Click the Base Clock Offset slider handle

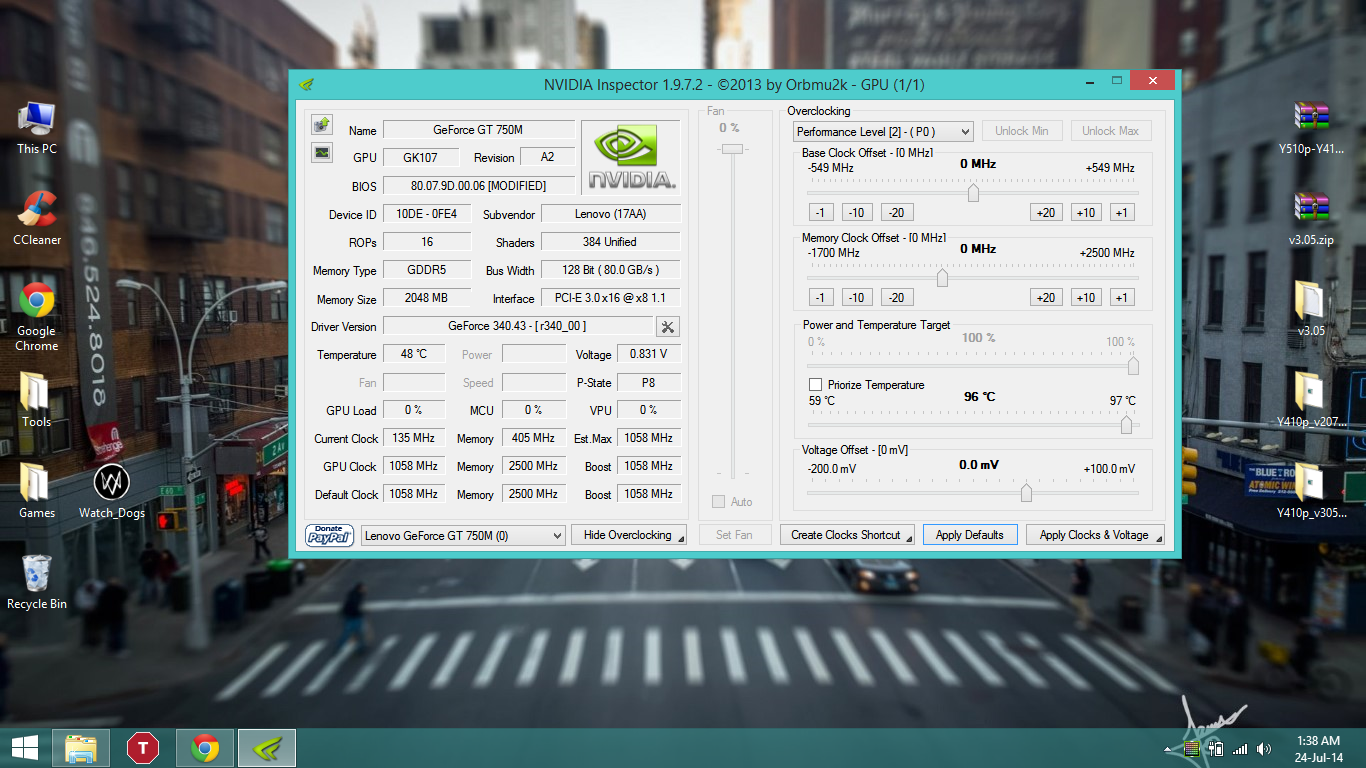pyautogui.click(x=973, y=193)
